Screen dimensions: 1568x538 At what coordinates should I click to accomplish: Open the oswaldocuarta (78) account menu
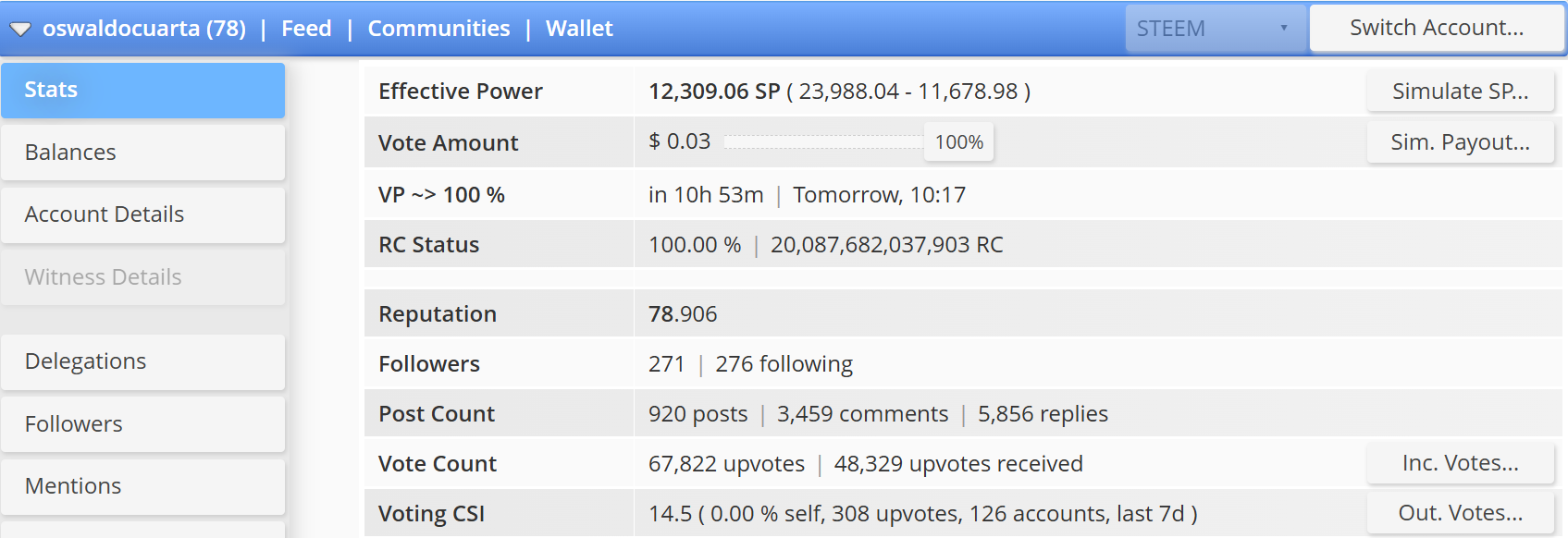[143, 29]
